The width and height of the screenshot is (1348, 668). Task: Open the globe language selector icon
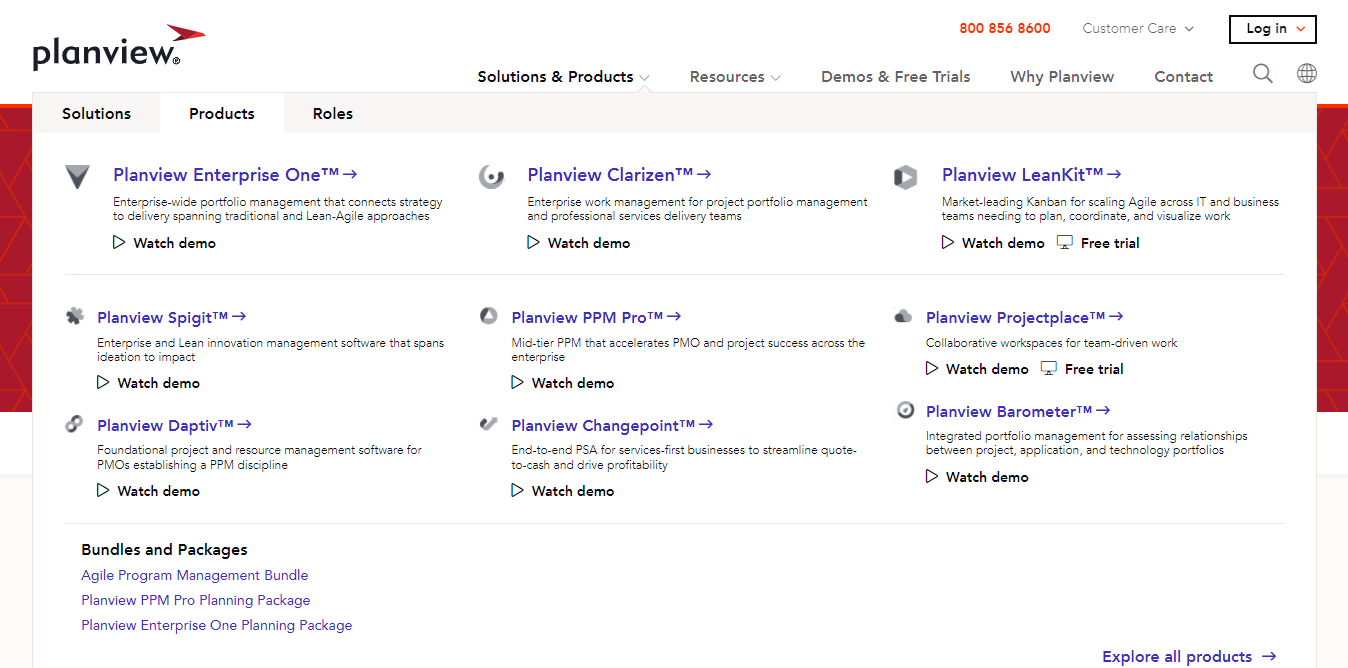click(x=1306, y=74)
